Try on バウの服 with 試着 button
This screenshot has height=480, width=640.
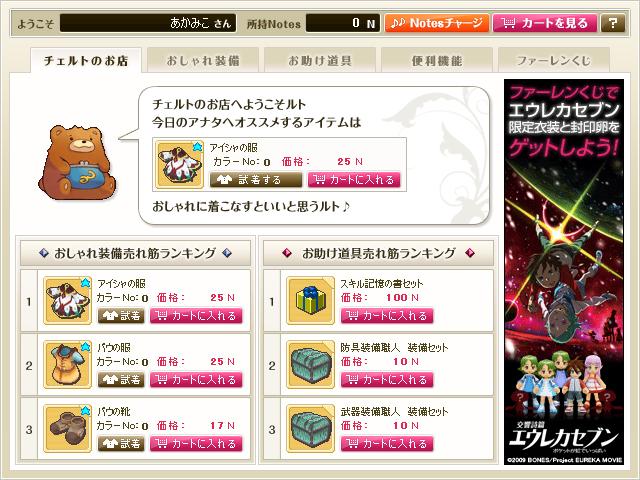click(x=121, y=380)
